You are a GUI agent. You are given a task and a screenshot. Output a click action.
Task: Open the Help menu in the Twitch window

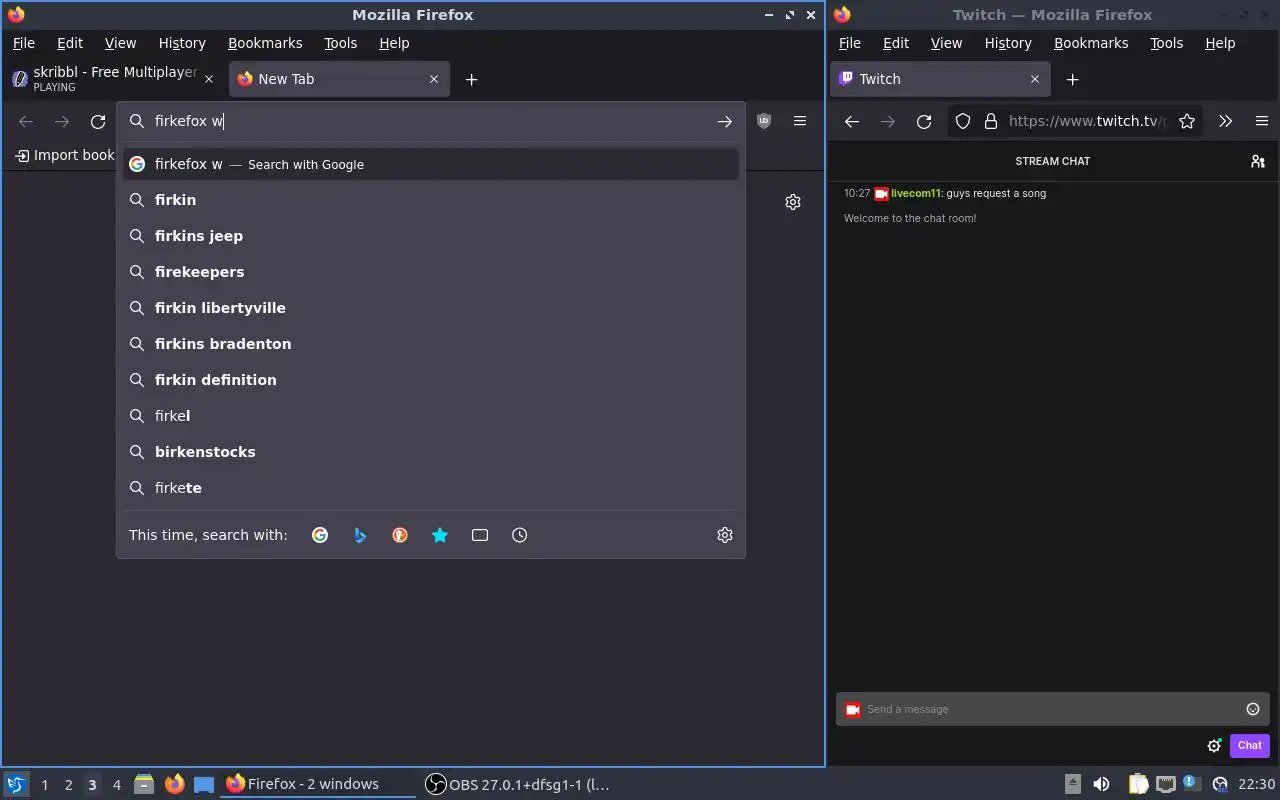(x=1220, y=43)
